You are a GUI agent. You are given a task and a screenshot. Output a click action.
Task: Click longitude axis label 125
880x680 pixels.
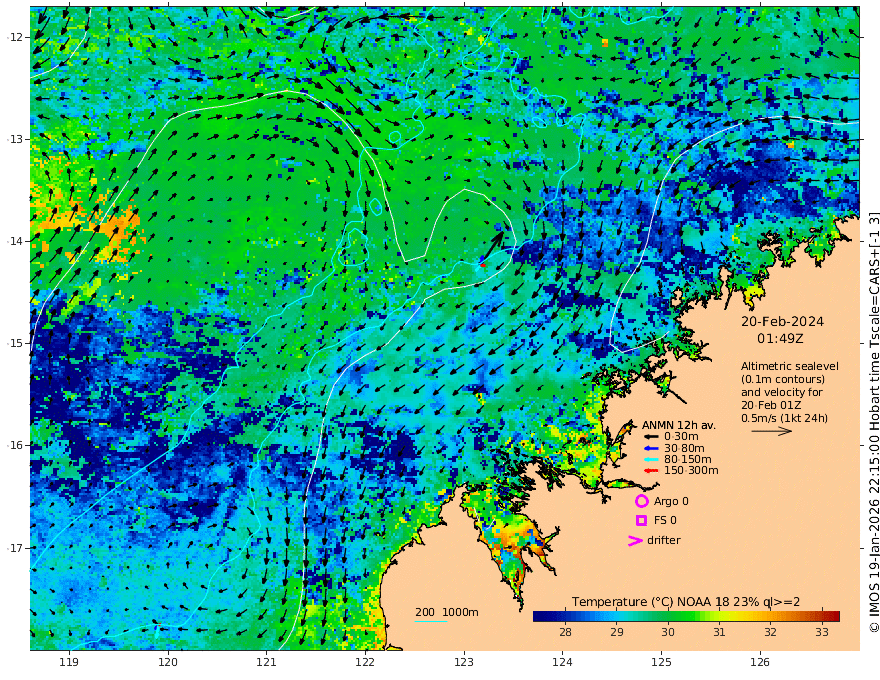[x=662, y=662]
